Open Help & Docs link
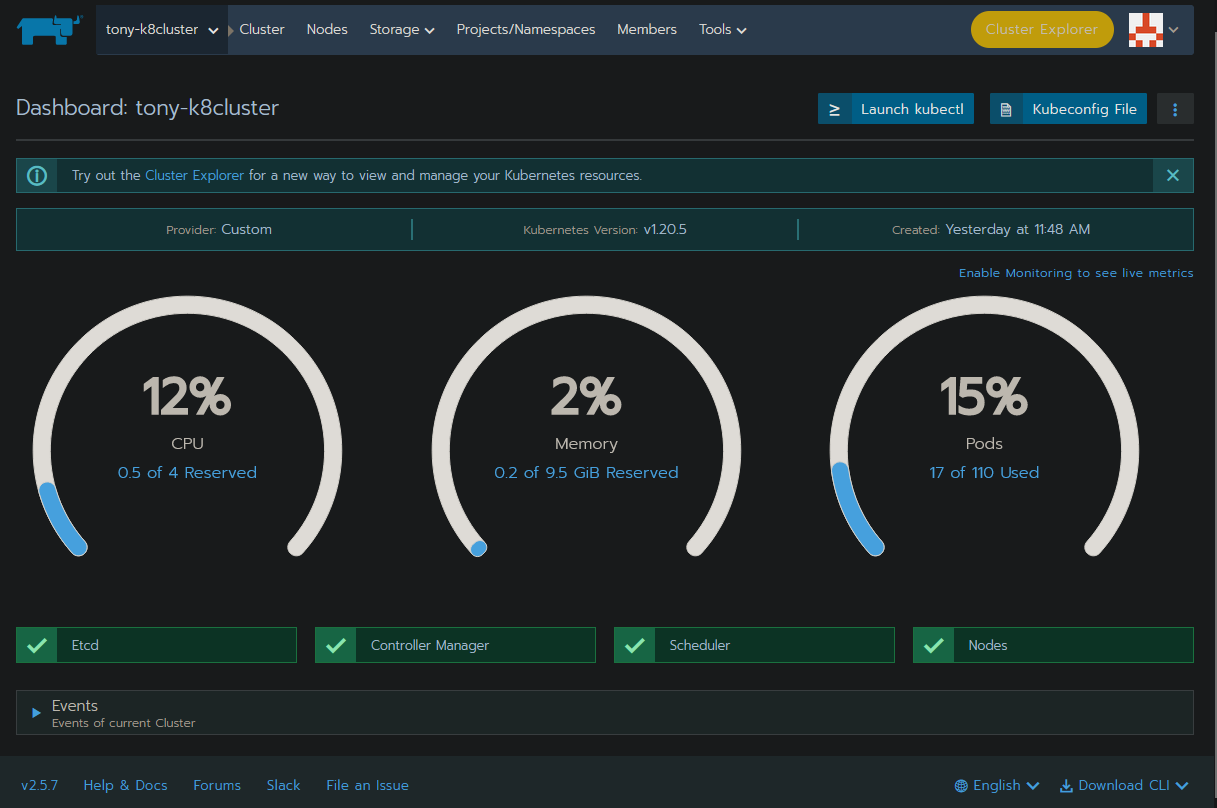The image size is (1217, 808). (x=125, y=785)
